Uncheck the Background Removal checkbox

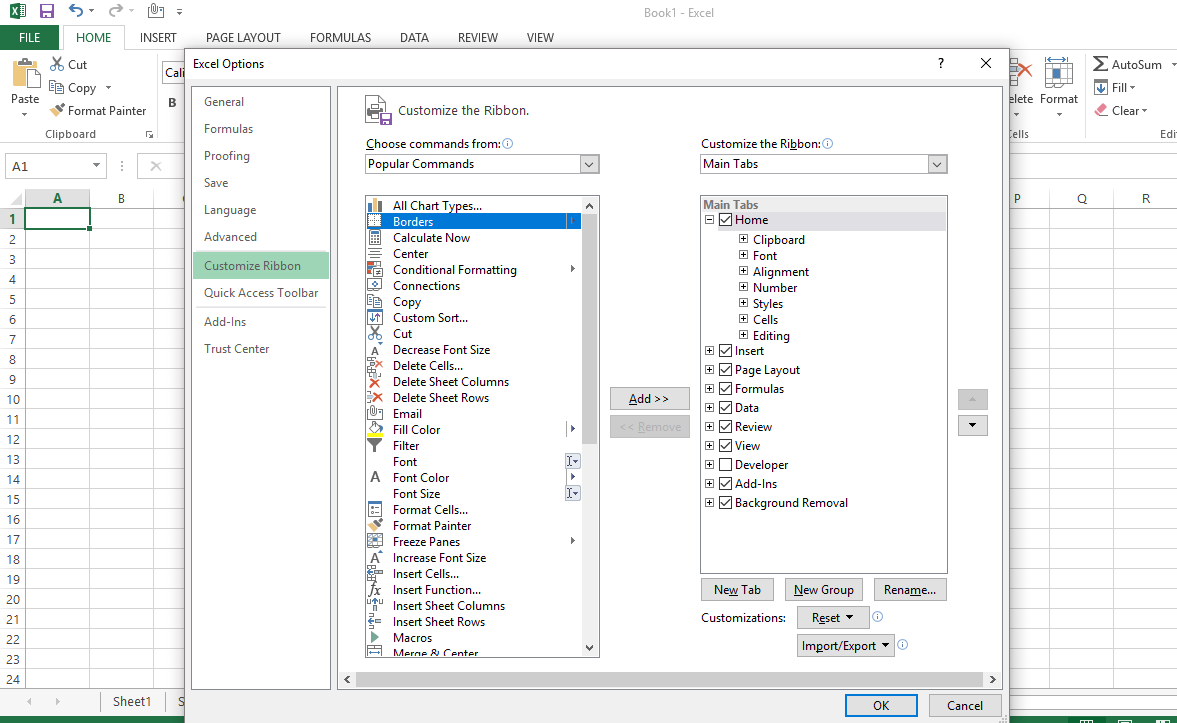726,503
